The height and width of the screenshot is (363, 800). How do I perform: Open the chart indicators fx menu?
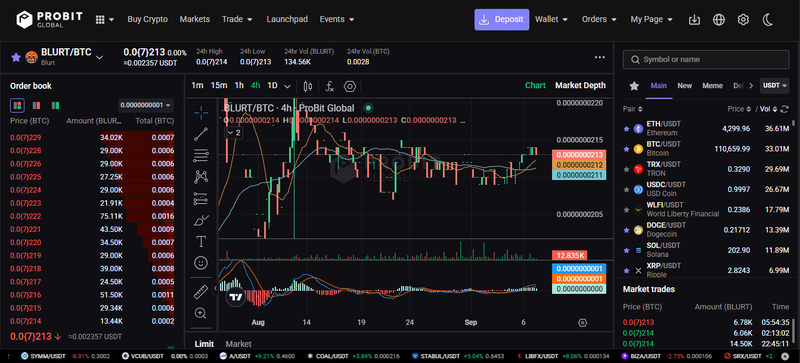point(330,86)
